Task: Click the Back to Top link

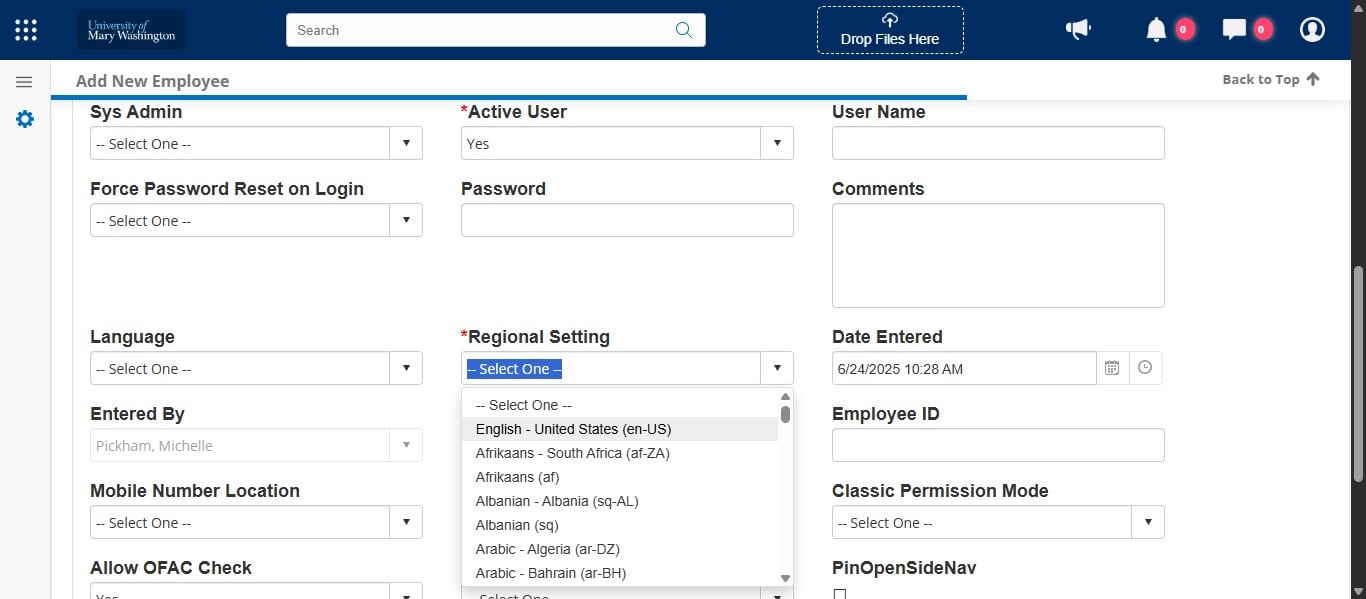Action: 1270,80
